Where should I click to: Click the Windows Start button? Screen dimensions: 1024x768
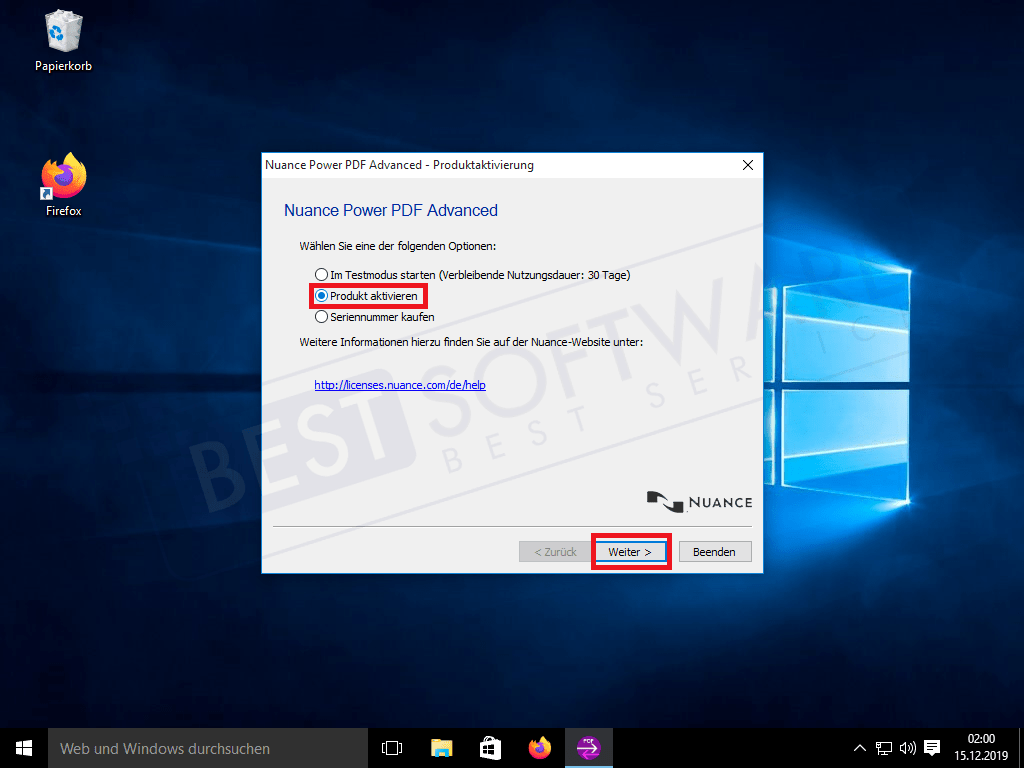[23, 747]
